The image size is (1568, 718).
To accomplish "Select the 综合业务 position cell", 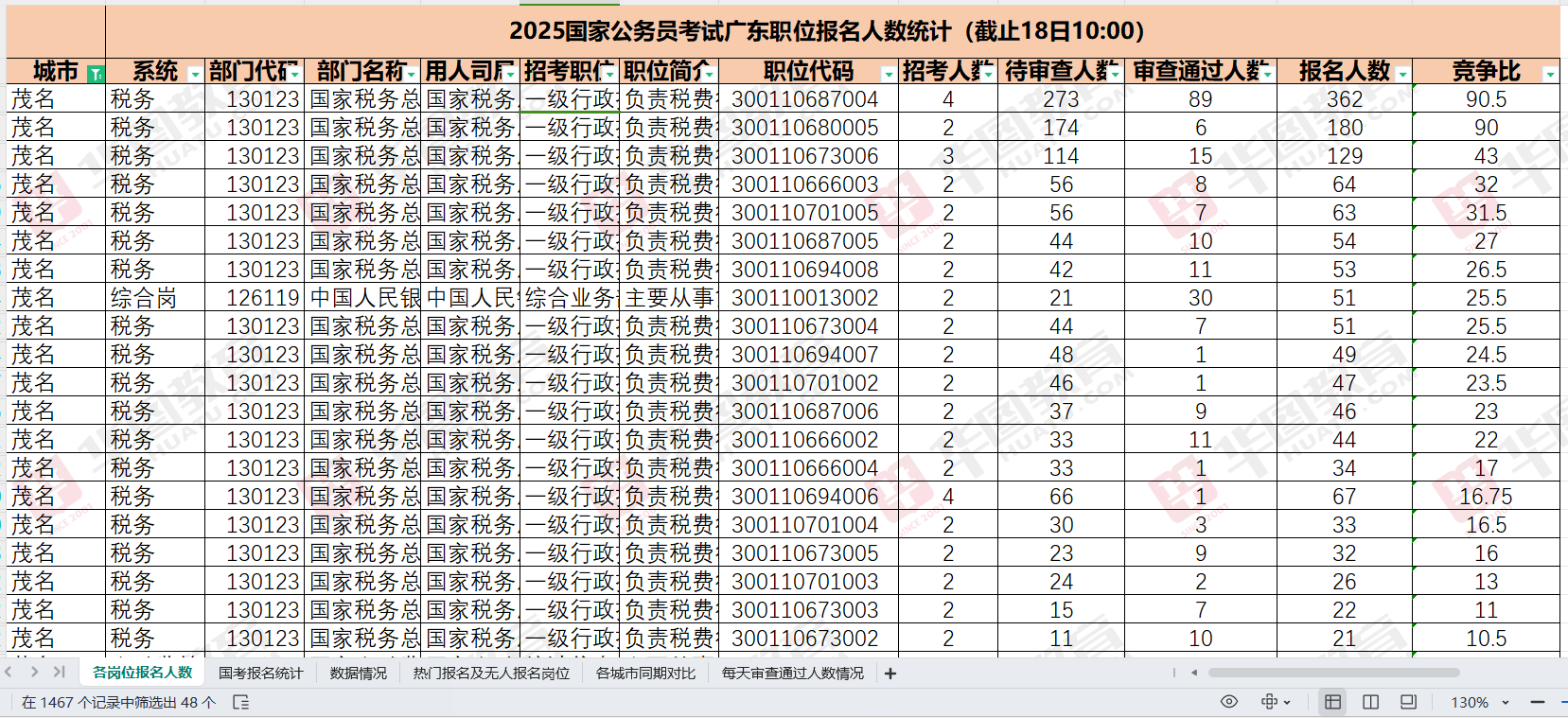I will click(x=571, y=298).
